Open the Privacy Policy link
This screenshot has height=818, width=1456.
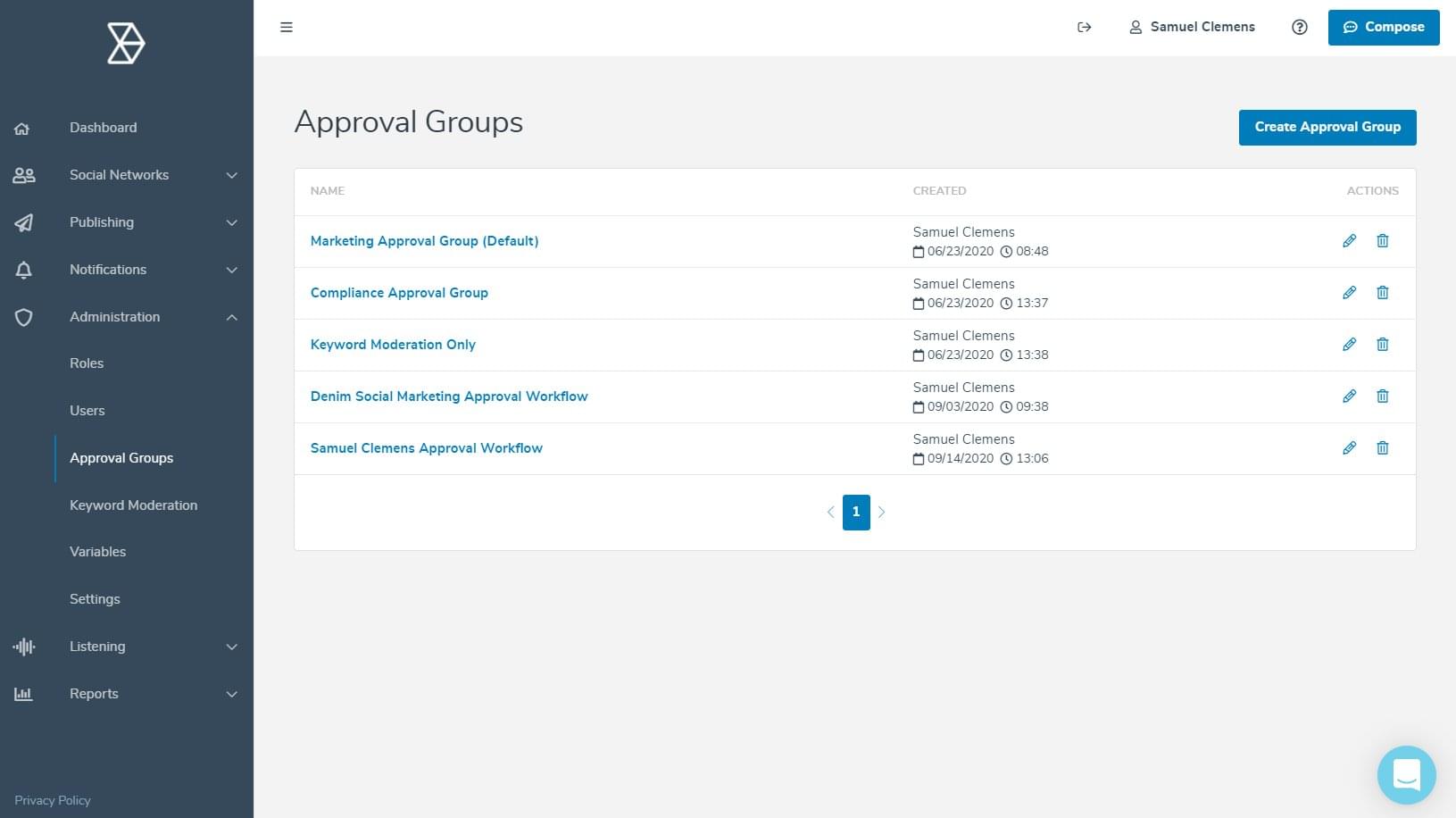click(53, 800)
